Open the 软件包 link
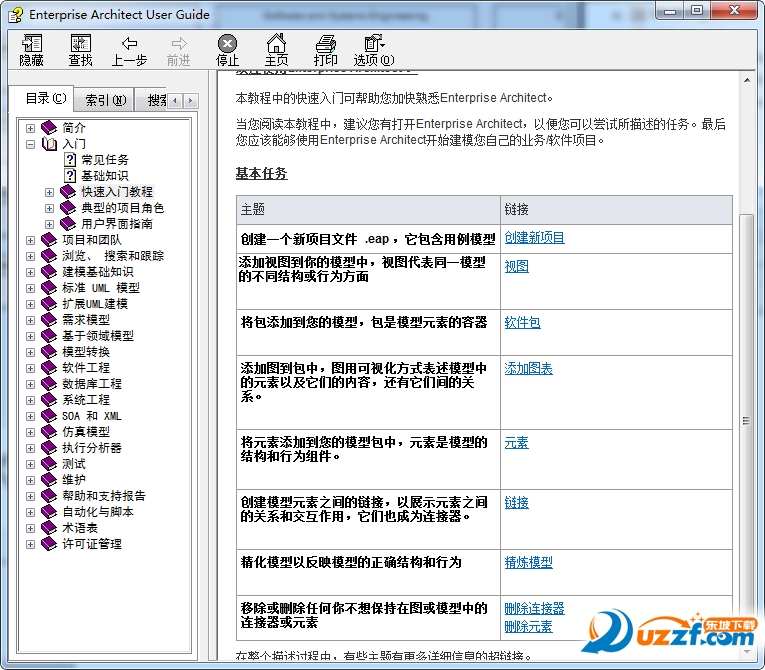The image size is (765, 670). [522, 322]
